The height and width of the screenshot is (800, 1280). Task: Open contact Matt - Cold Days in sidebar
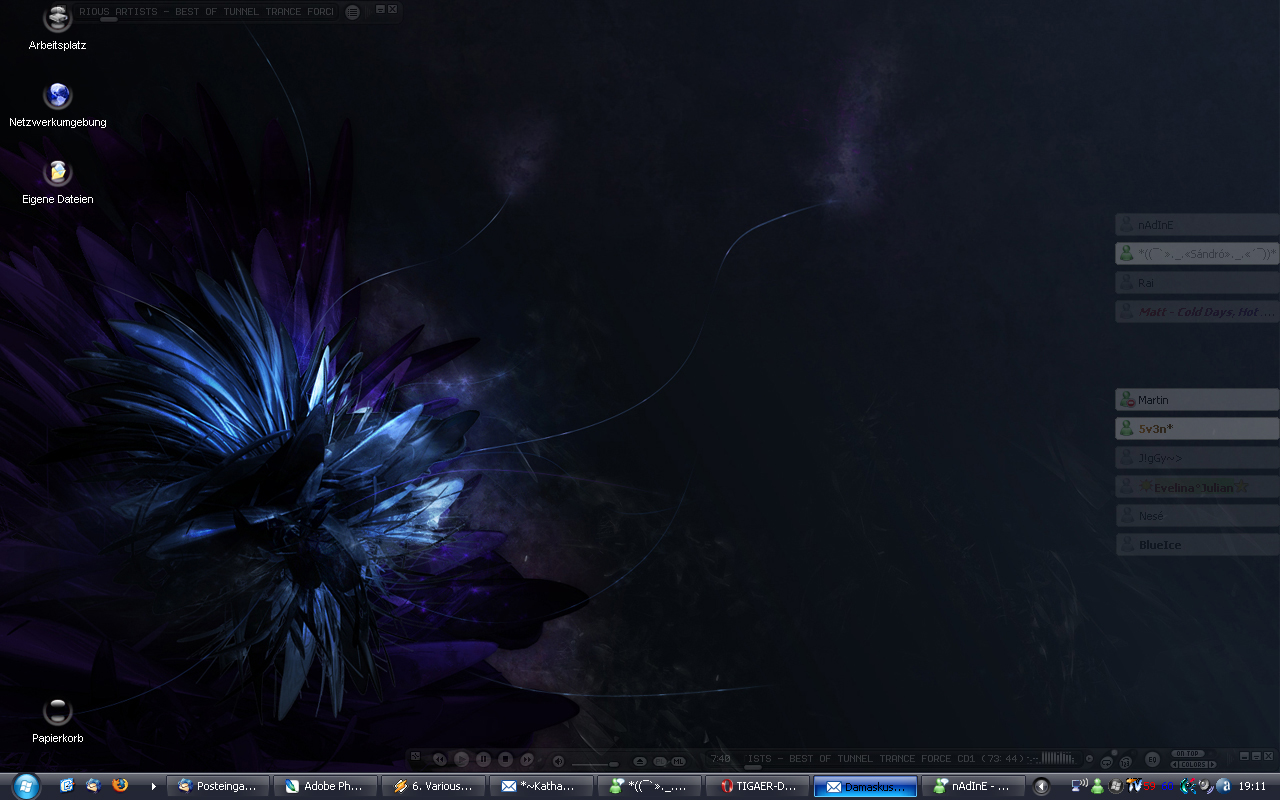(1197, 312)
